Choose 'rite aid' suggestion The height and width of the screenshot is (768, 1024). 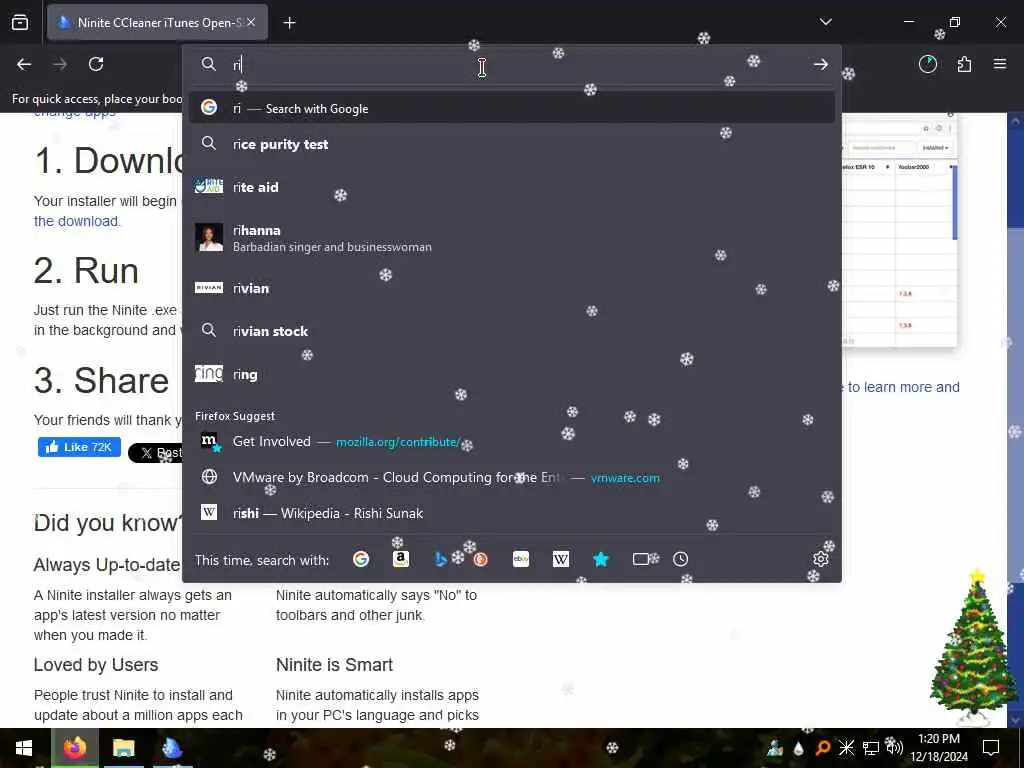[512, 187]
